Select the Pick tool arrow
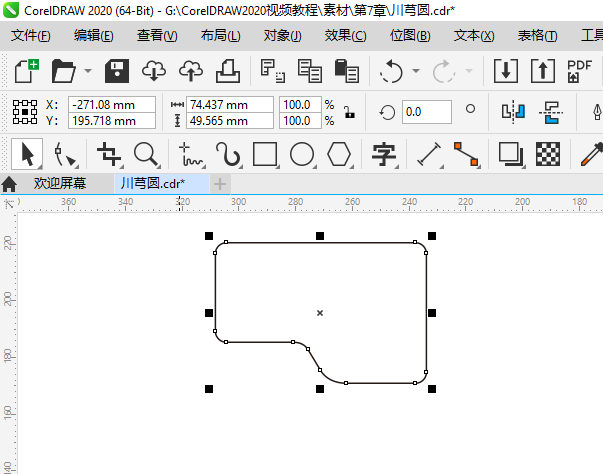 [x=27, y=155]
